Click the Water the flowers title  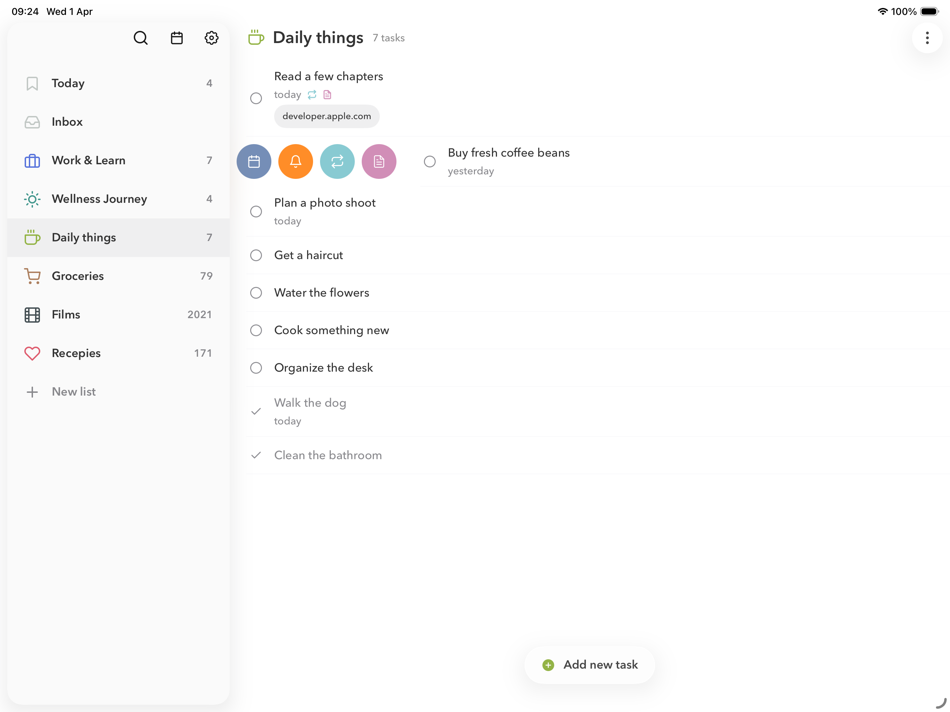click(x=322, y=293)
